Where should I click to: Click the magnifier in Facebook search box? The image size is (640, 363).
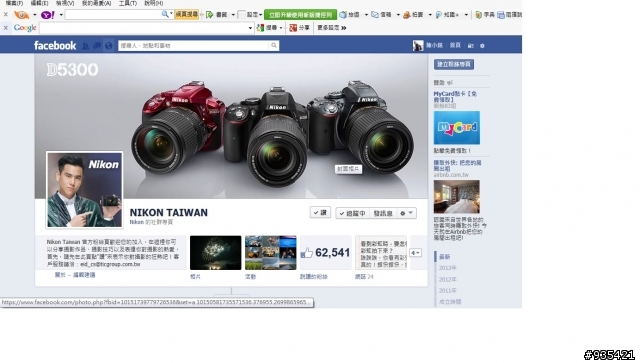(274, 45)
